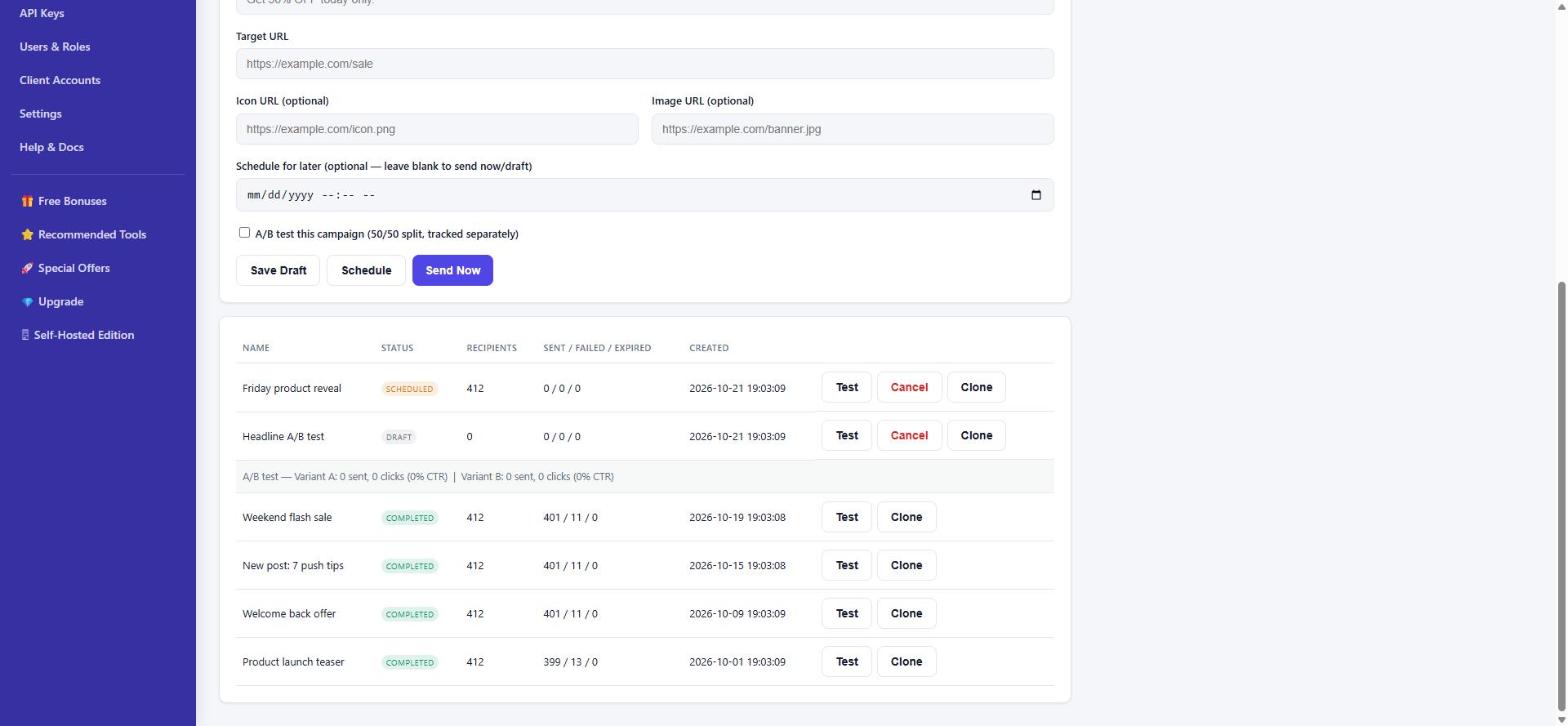
Task: Test the New post: 7 push tips campaign
Action: [x=847, y=565]
